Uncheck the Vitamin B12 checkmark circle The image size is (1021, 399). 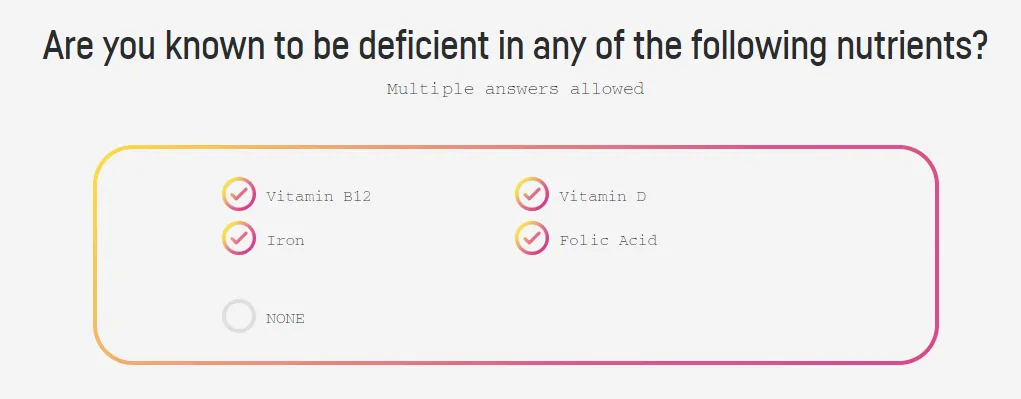(238, 195)
